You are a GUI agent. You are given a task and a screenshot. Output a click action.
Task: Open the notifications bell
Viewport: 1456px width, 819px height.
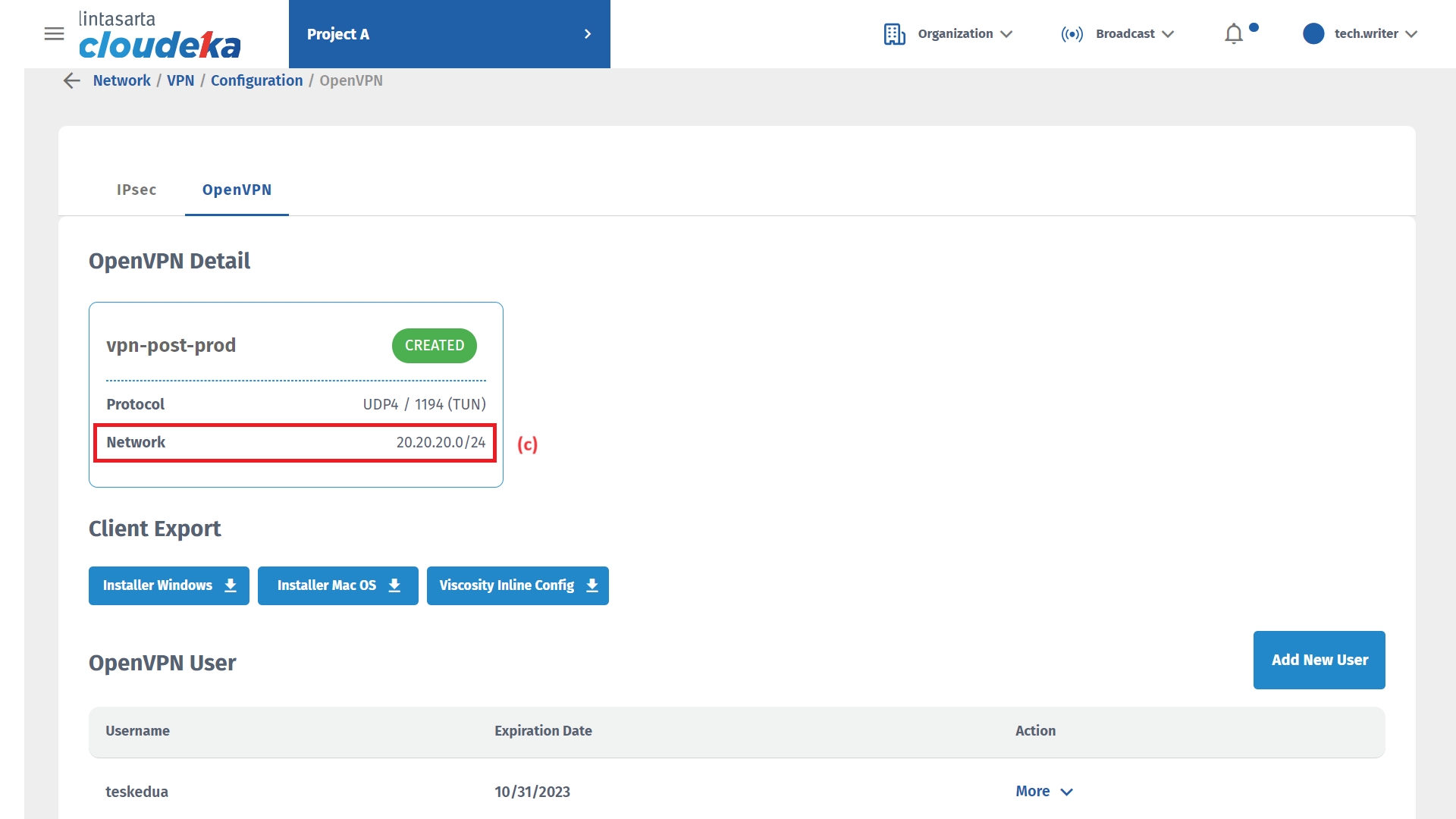point(1234,34)
